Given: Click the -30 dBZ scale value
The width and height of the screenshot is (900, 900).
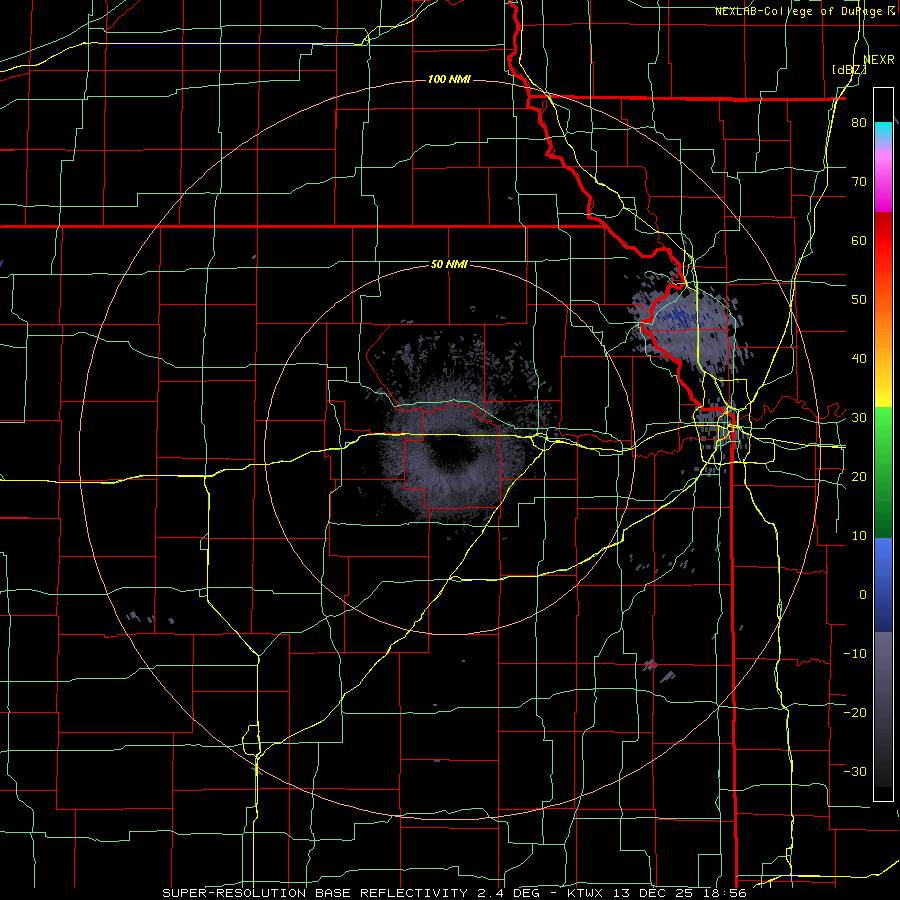Looking at the screenshot, I should pyautogui.click(x=855, y=771).
